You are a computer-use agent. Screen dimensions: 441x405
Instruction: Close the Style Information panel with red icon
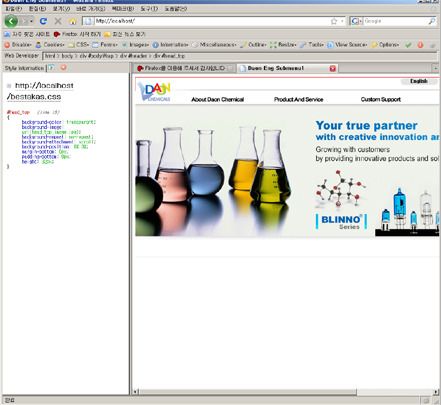63,68
